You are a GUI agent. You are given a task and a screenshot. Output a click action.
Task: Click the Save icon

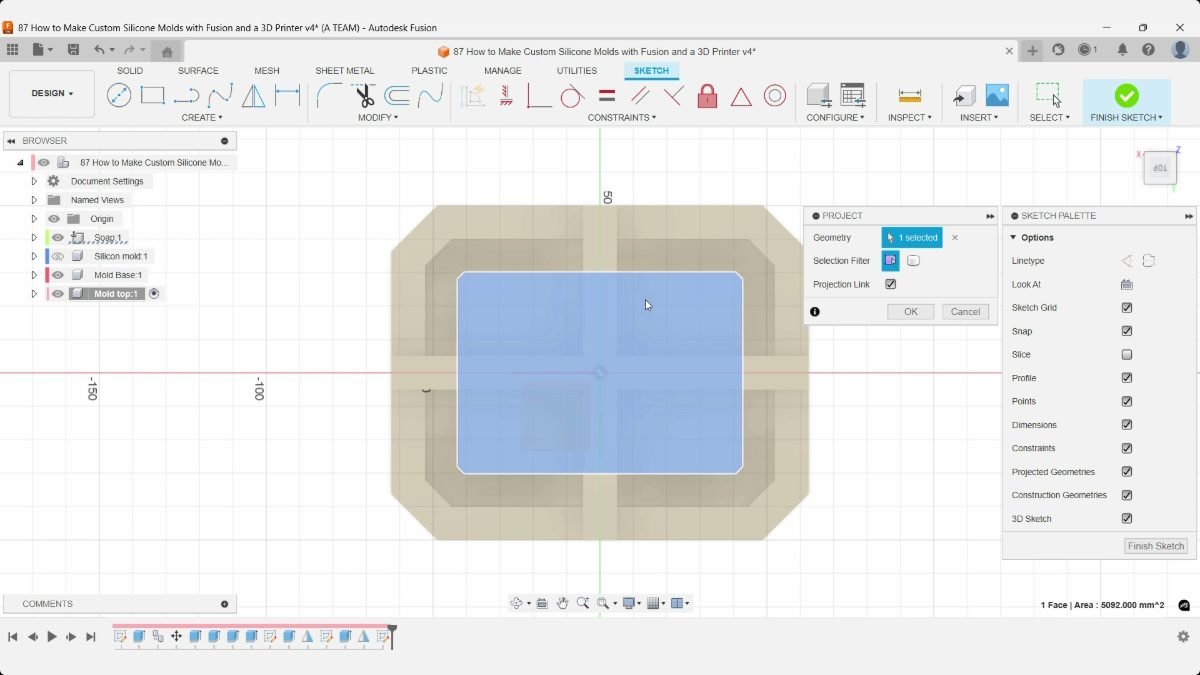[73, 49]
